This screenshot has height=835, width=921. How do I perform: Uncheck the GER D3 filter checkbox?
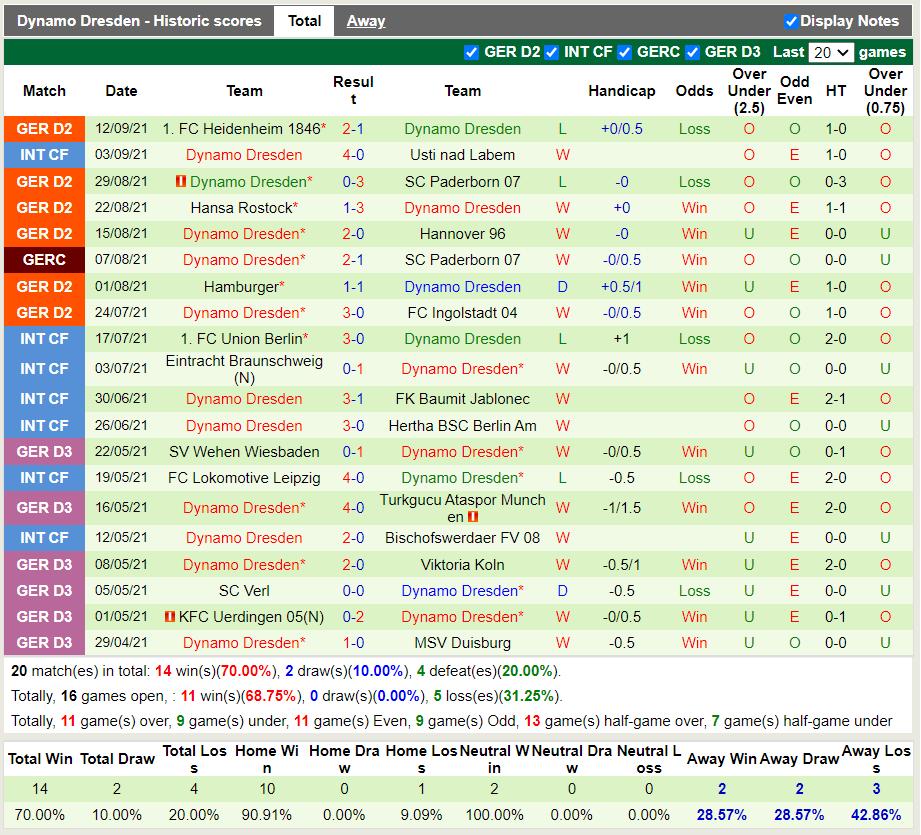692,52
